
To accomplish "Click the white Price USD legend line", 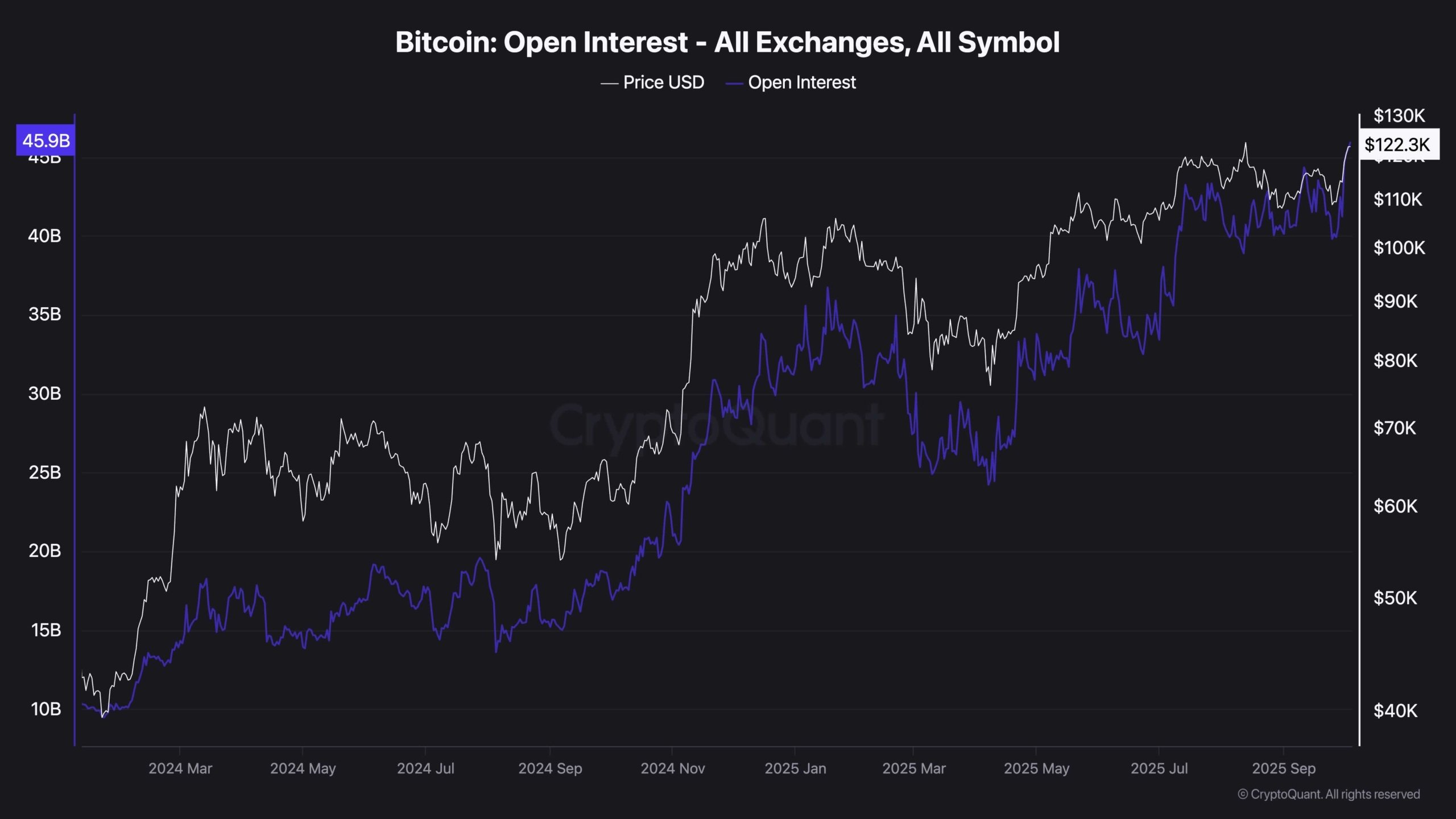I will pyautogui.click(x=609, y=84).
